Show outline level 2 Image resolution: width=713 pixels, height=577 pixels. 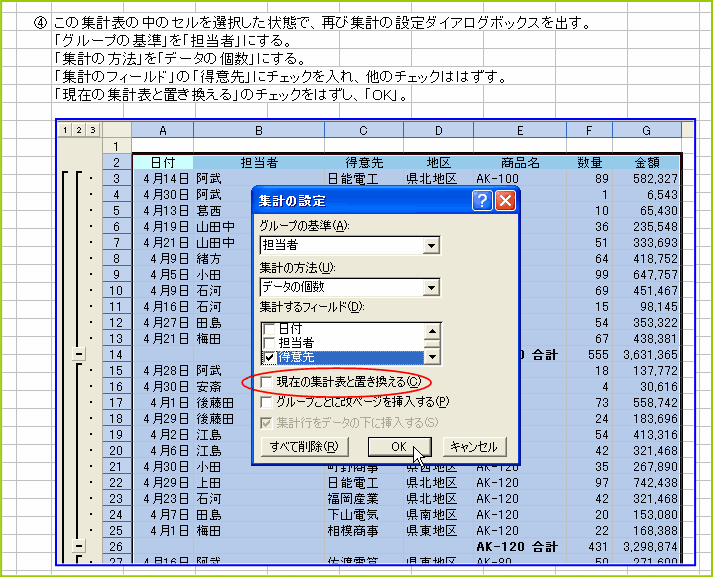[79, 130]
